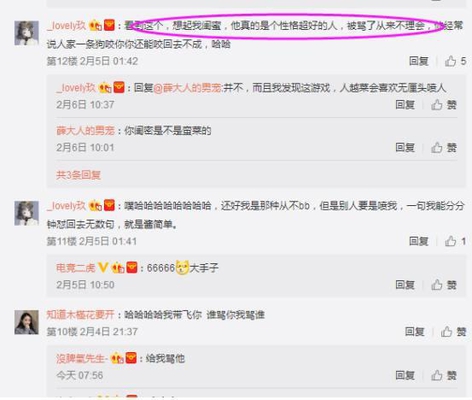Reply to the 11th floor comment
472x400 pixels.
point(419,241)
